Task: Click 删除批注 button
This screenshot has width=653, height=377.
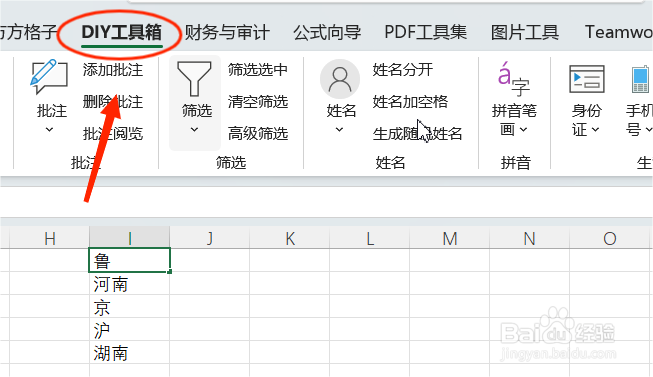Action: point(113,102)
